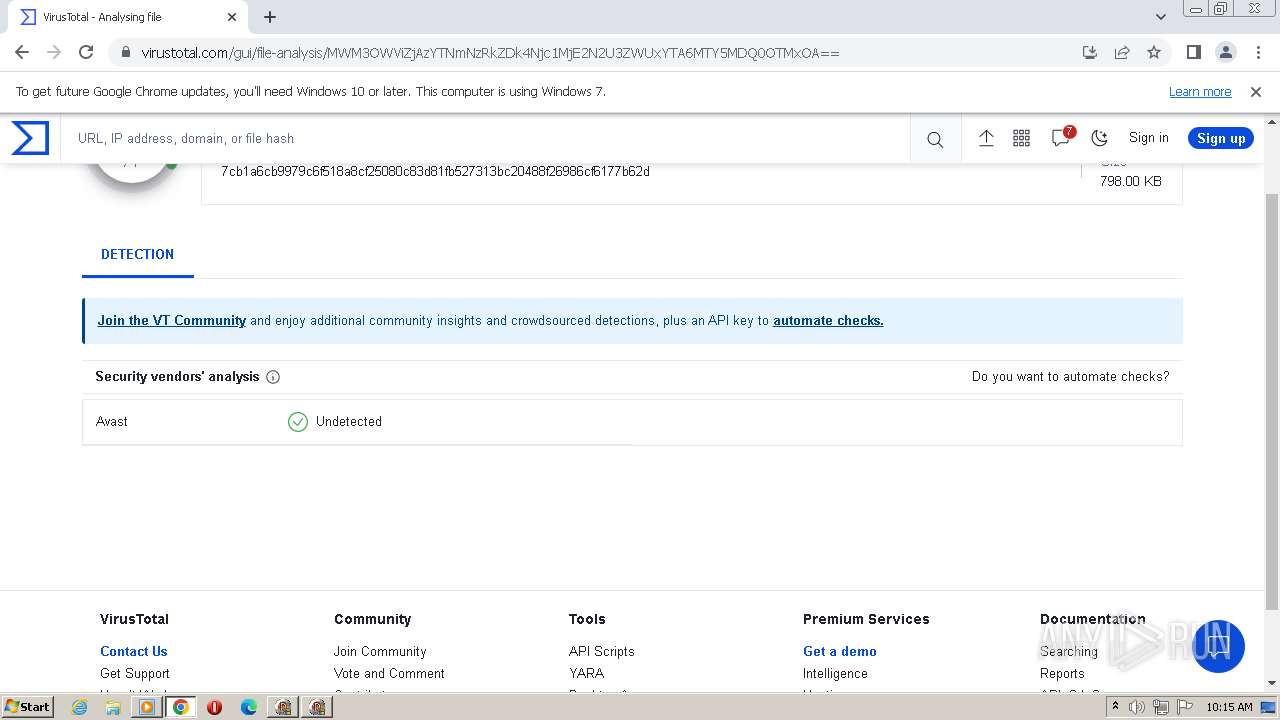The image size is (1280, 720).
Task: Click the VirusTotal logo icon
Action: 30,138
